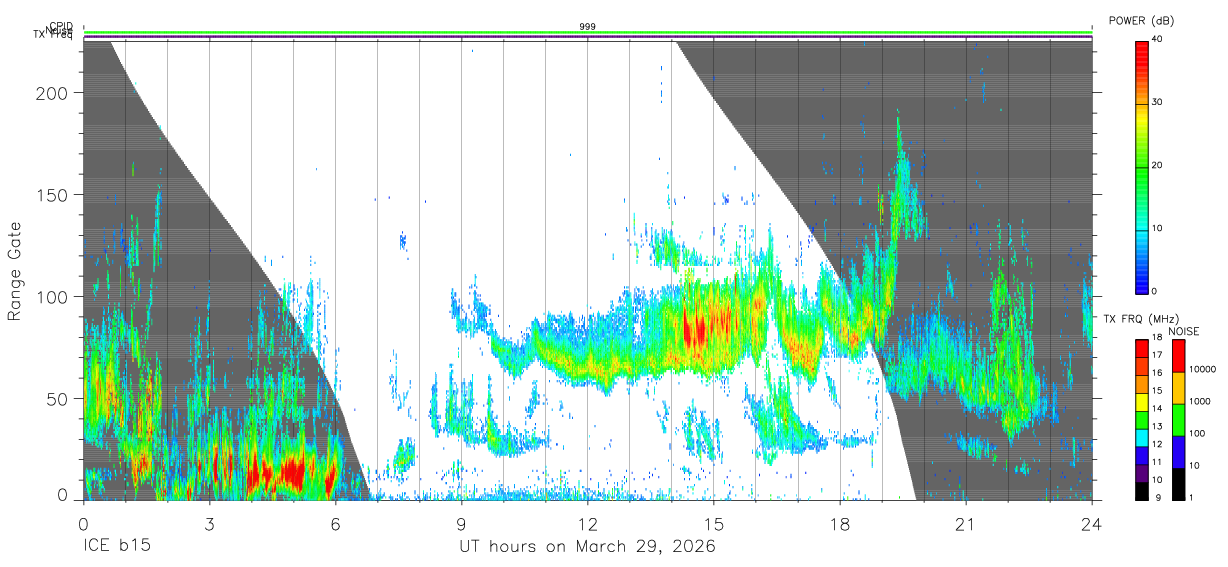Click the 'POWER (dB)' legend title
This screenshot has width=1228, height=567.
1141,21
